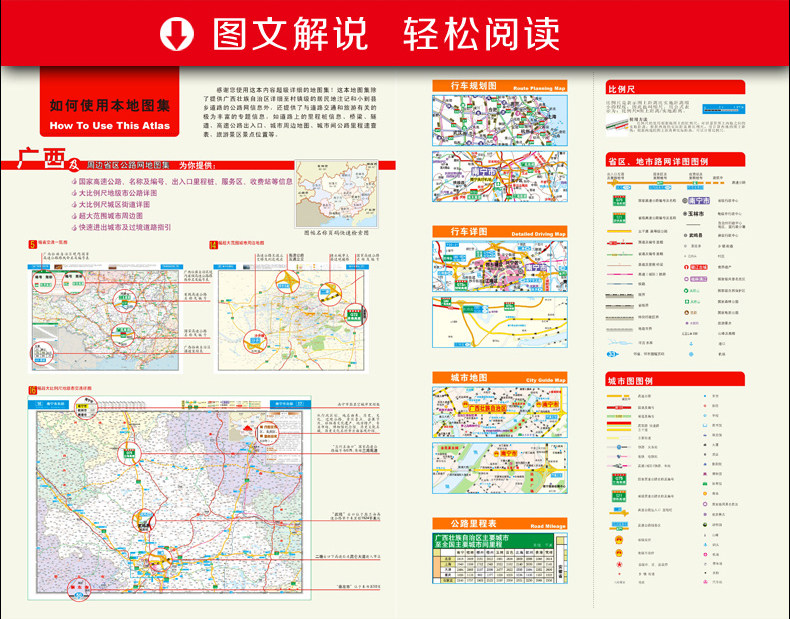790x619 pixels.
Task: Open the lower City Guide thumbnail labeled 南宁市
Action: 500,468
